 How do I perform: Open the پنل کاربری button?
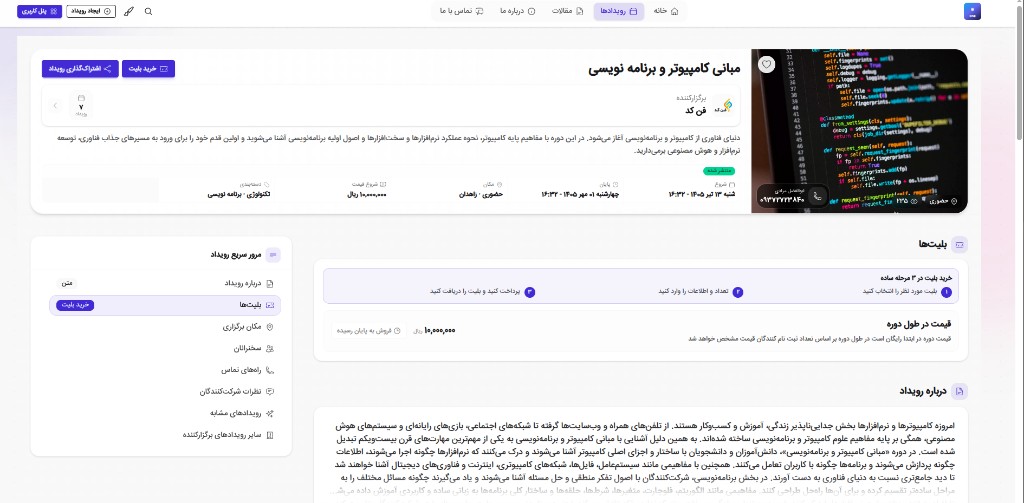39,11
